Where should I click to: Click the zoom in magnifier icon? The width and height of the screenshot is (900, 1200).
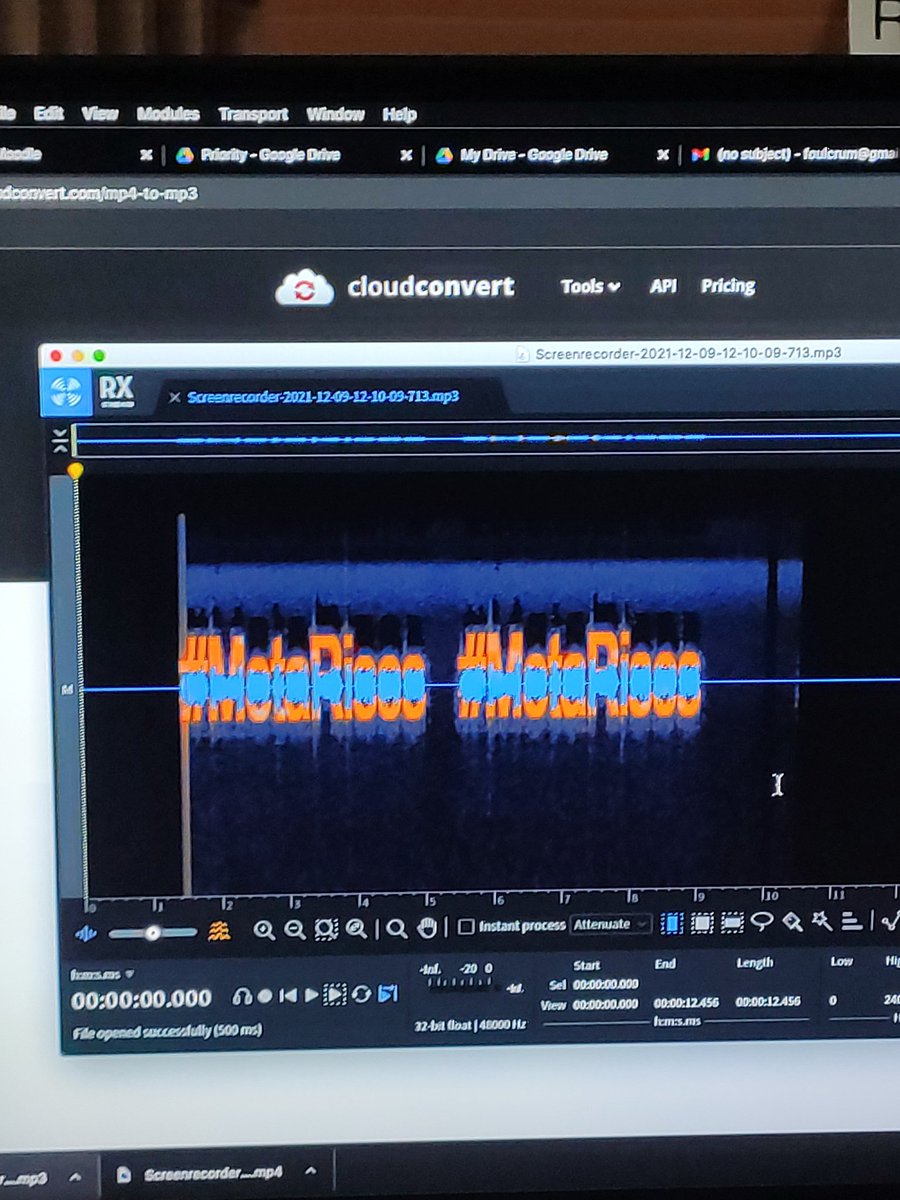pos(264,929)
